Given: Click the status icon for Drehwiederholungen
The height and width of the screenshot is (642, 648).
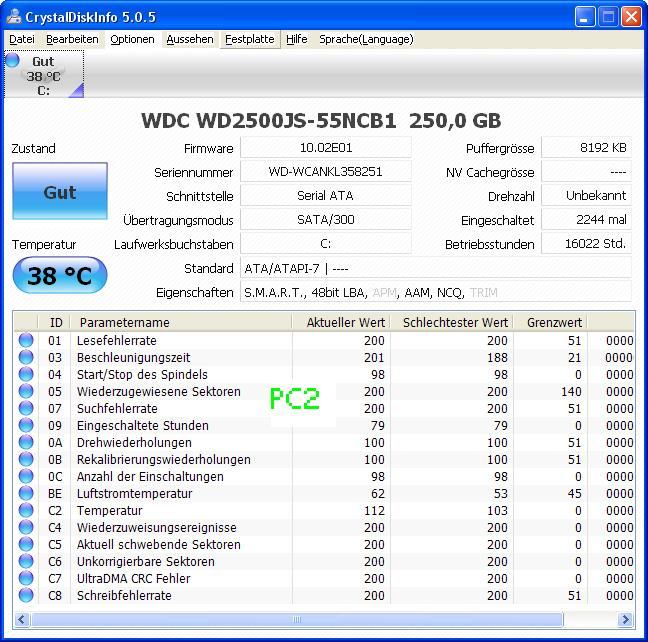Looking at the screenshot, I should (26, 442).
